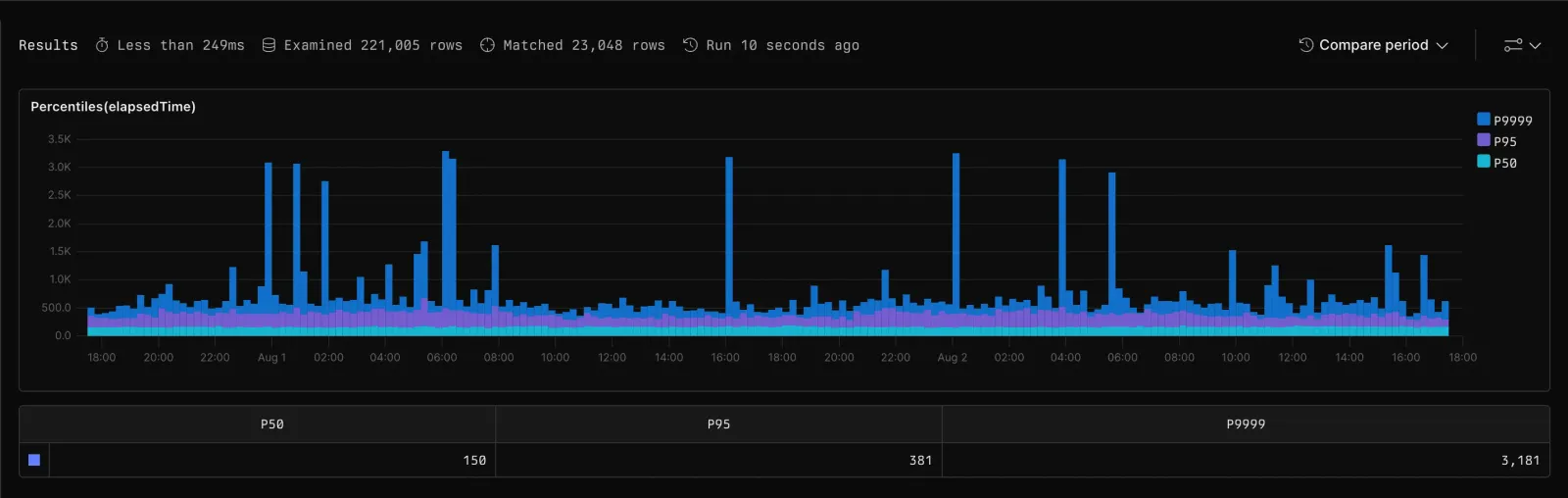Click the stopwatch icon beside Less than 249ms

[102, 45]
